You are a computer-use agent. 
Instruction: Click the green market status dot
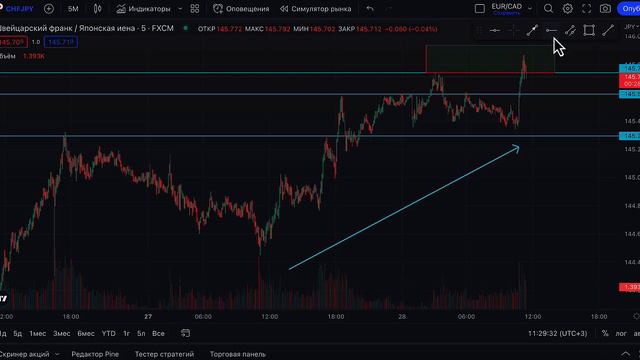point(186,28)
